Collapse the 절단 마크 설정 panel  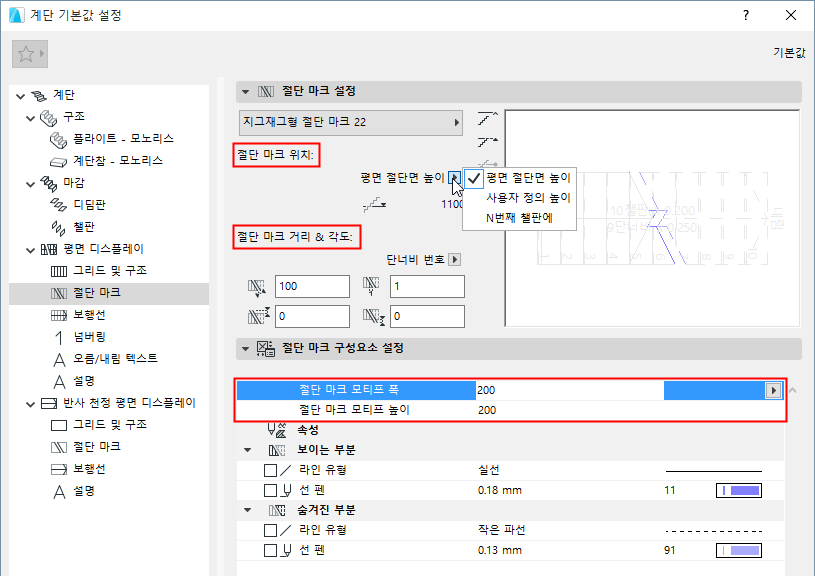click(x=245, y=92)
